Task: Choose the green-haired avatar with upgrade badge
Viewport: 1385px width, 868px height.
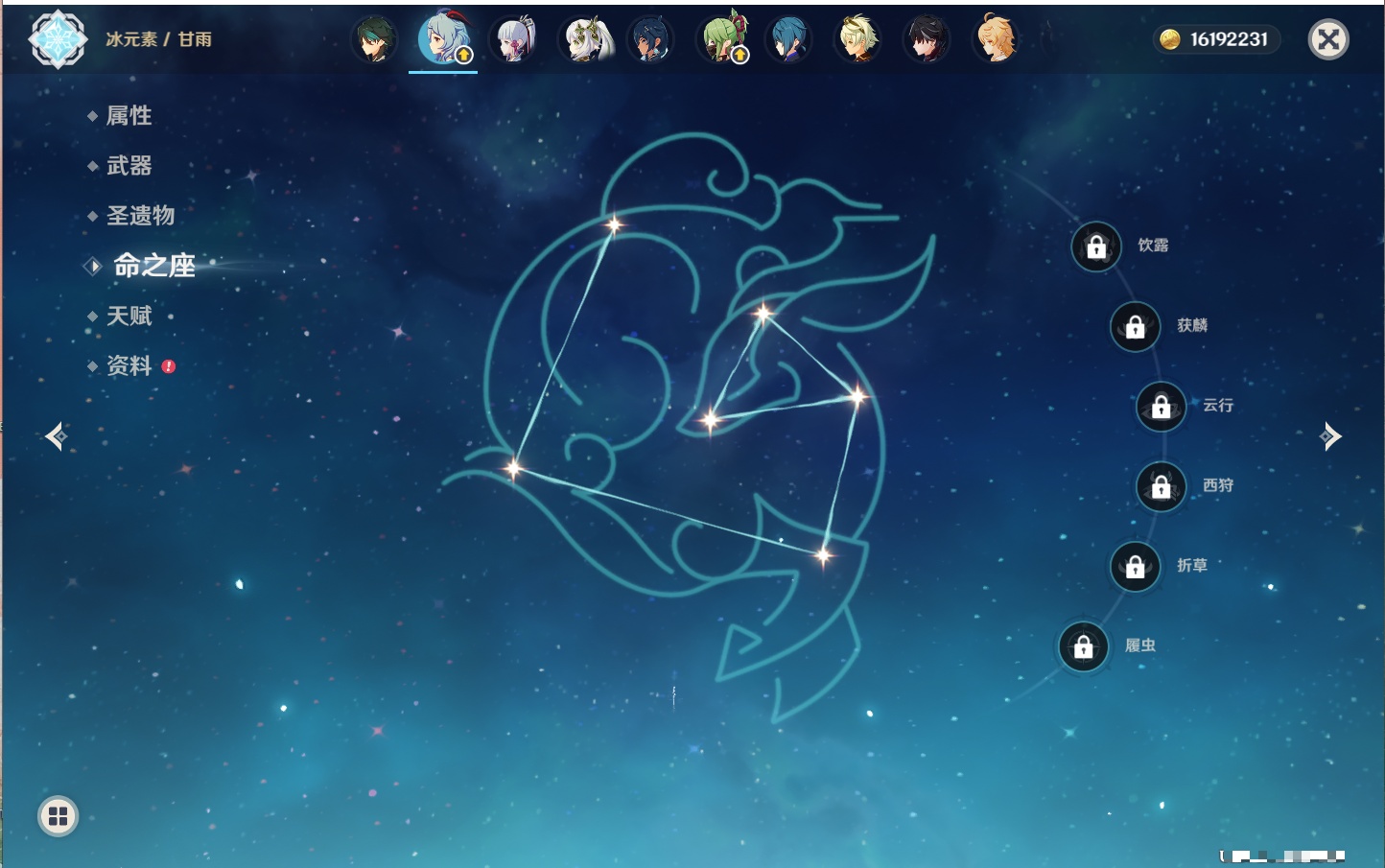Action: pos(721,39)
